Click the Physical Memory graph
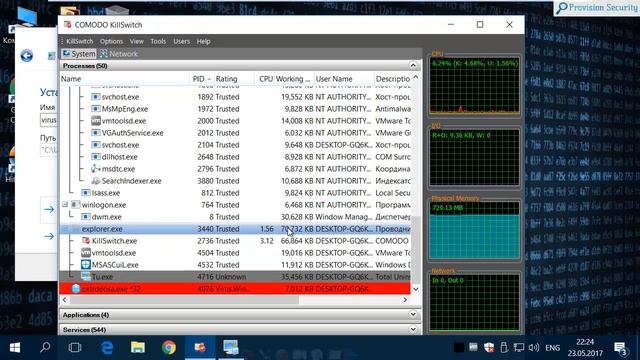The width and height of the screenshot is (640, 360). 474,230
